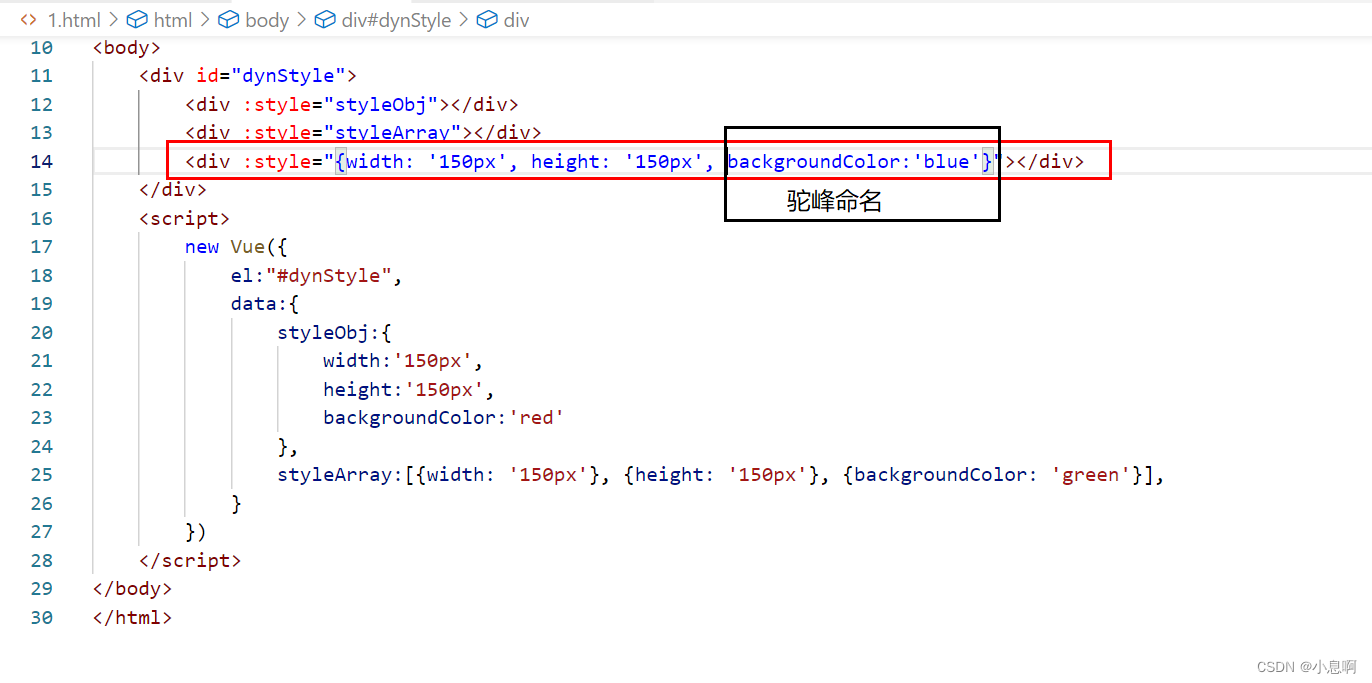Click the opening <script> tag
The image size is (1372, 683).
[185, 218]
